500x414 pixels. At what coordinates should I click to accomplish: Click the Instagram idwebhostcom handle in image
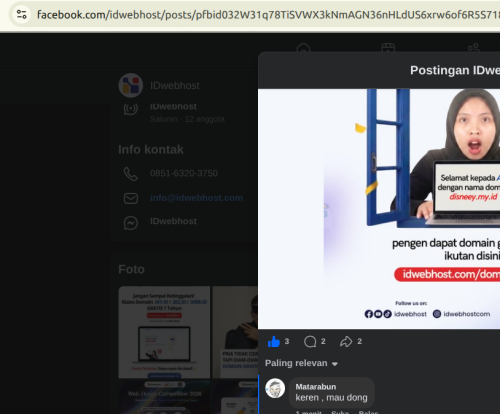coord(466,314)
